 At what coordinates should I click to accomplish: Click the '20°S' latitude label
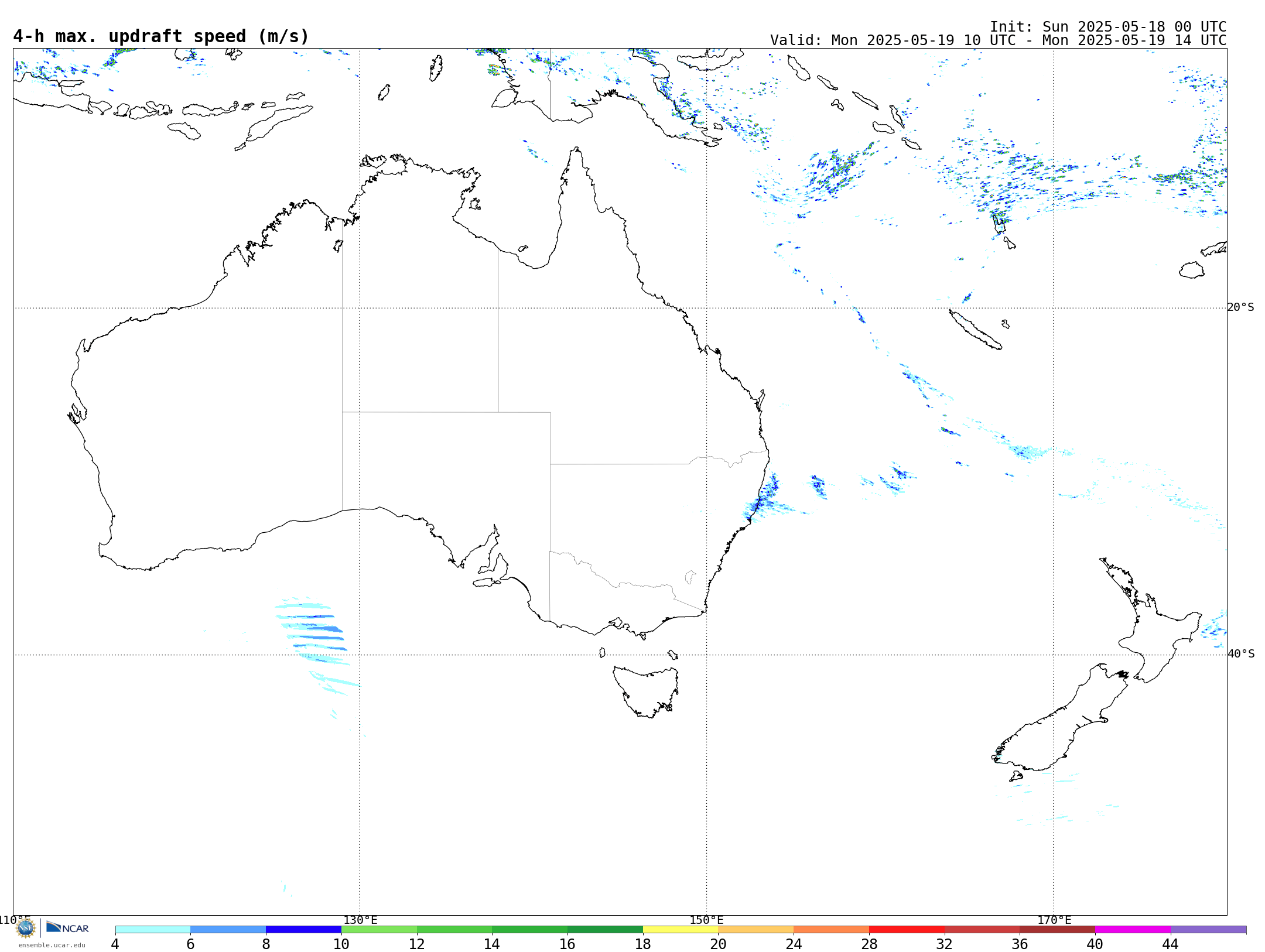click(1240, 307)
